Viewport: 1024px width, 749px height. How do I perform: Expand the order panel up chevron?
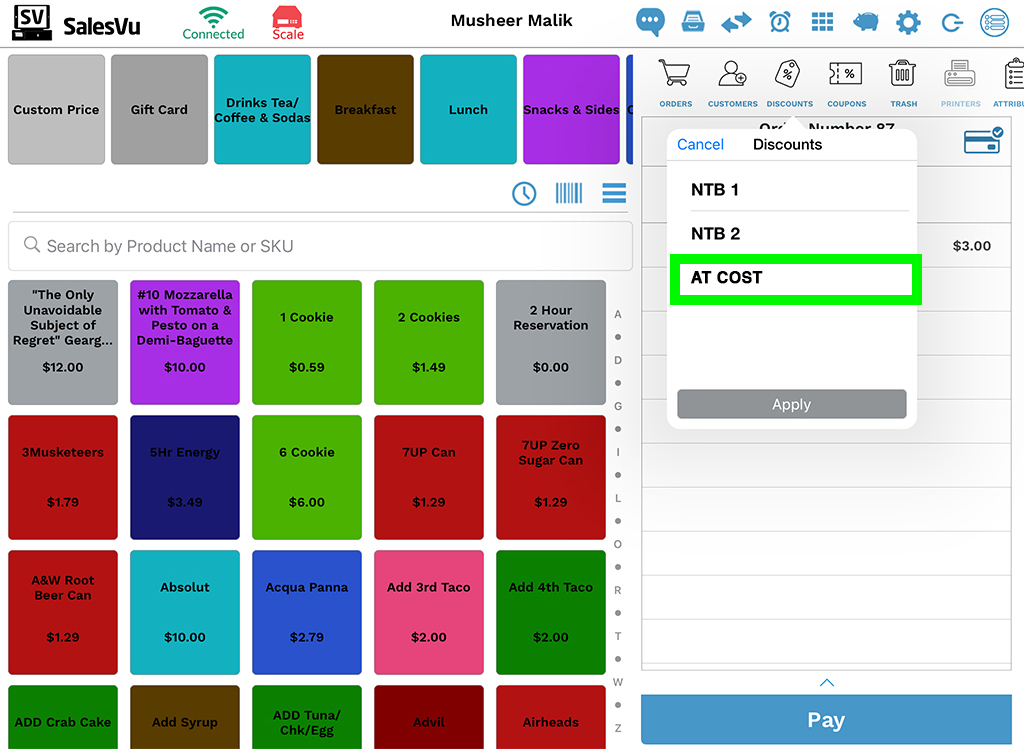click(x=826, y=682)
